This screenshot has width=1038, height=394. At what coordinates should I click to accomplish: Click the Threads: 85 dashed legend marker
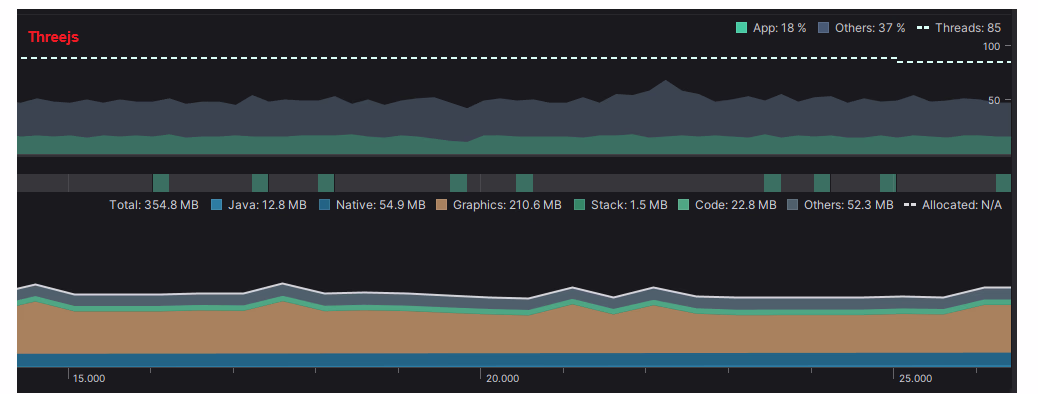[x=923, y=28]
